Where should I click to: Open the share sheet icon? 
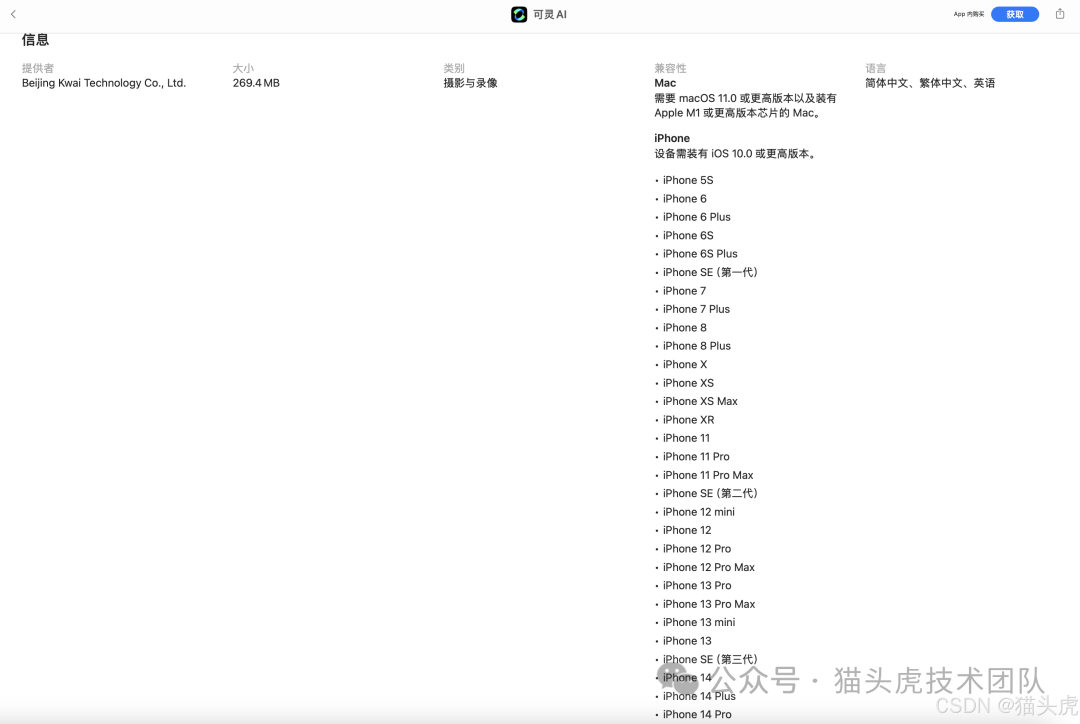pos(1059,14)
